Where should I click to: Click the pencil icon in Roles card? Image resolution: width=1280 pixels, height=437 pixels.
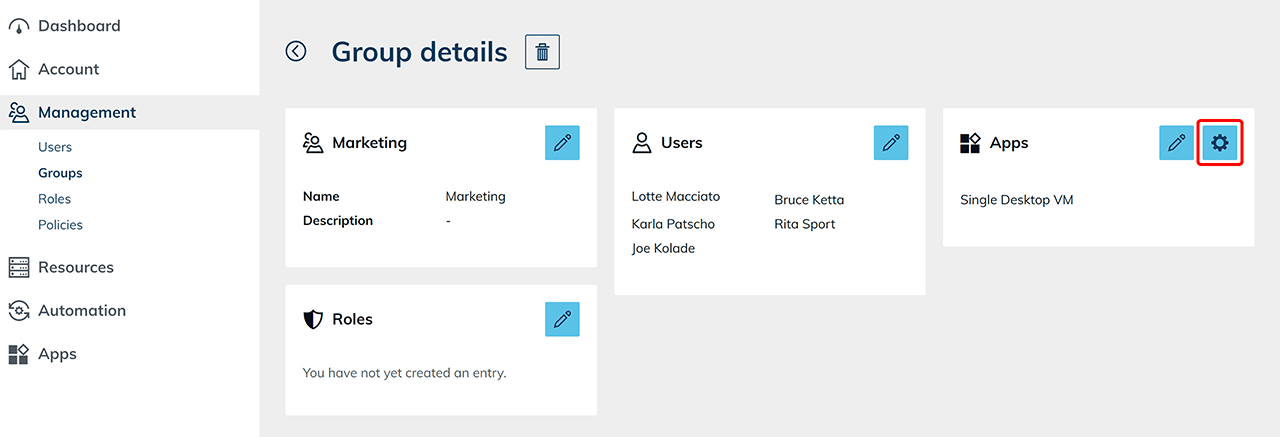(x=562, y=319)
